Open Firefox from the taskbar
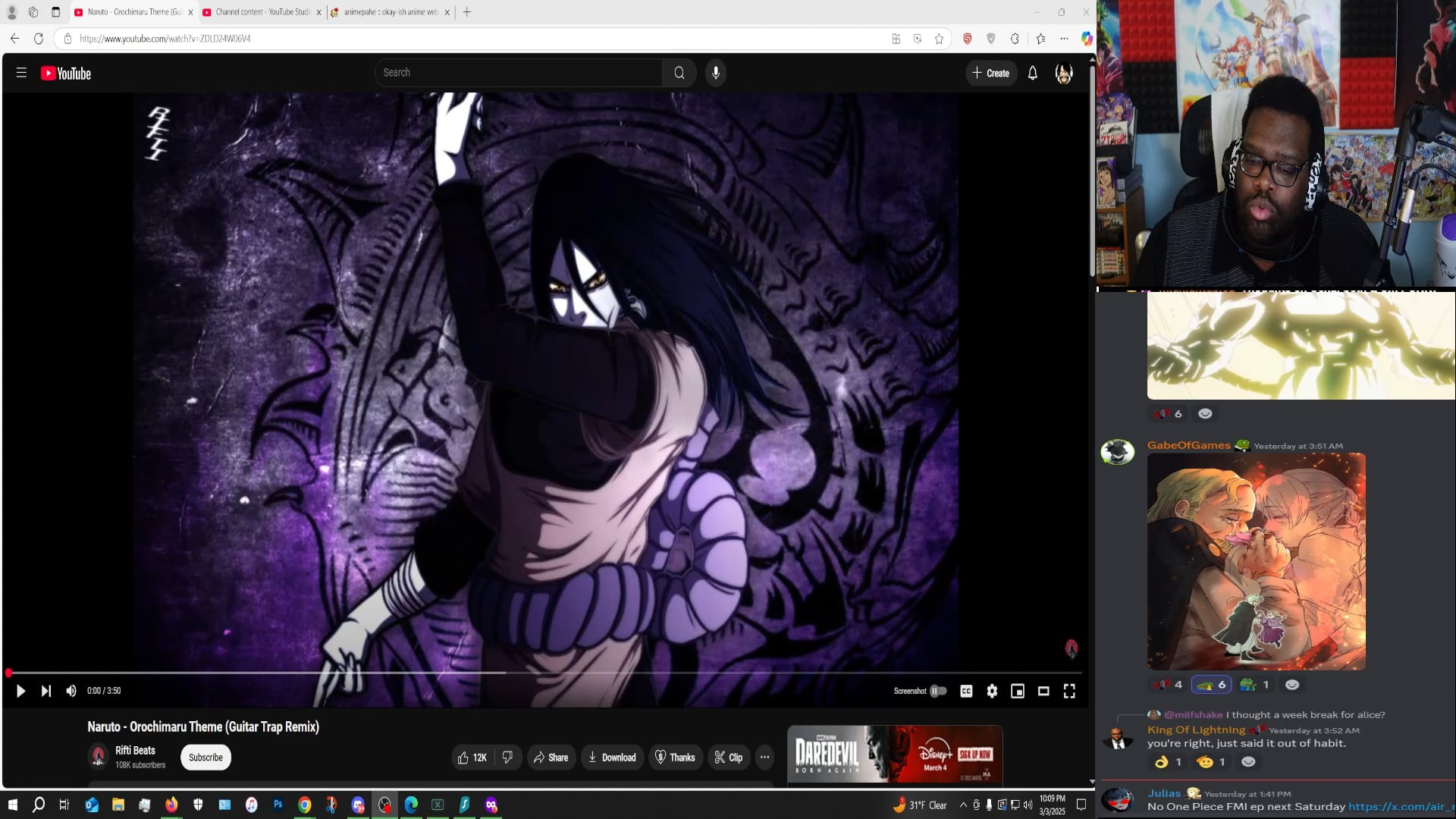The image size is (1456, 819). click(x=171, y=805)
